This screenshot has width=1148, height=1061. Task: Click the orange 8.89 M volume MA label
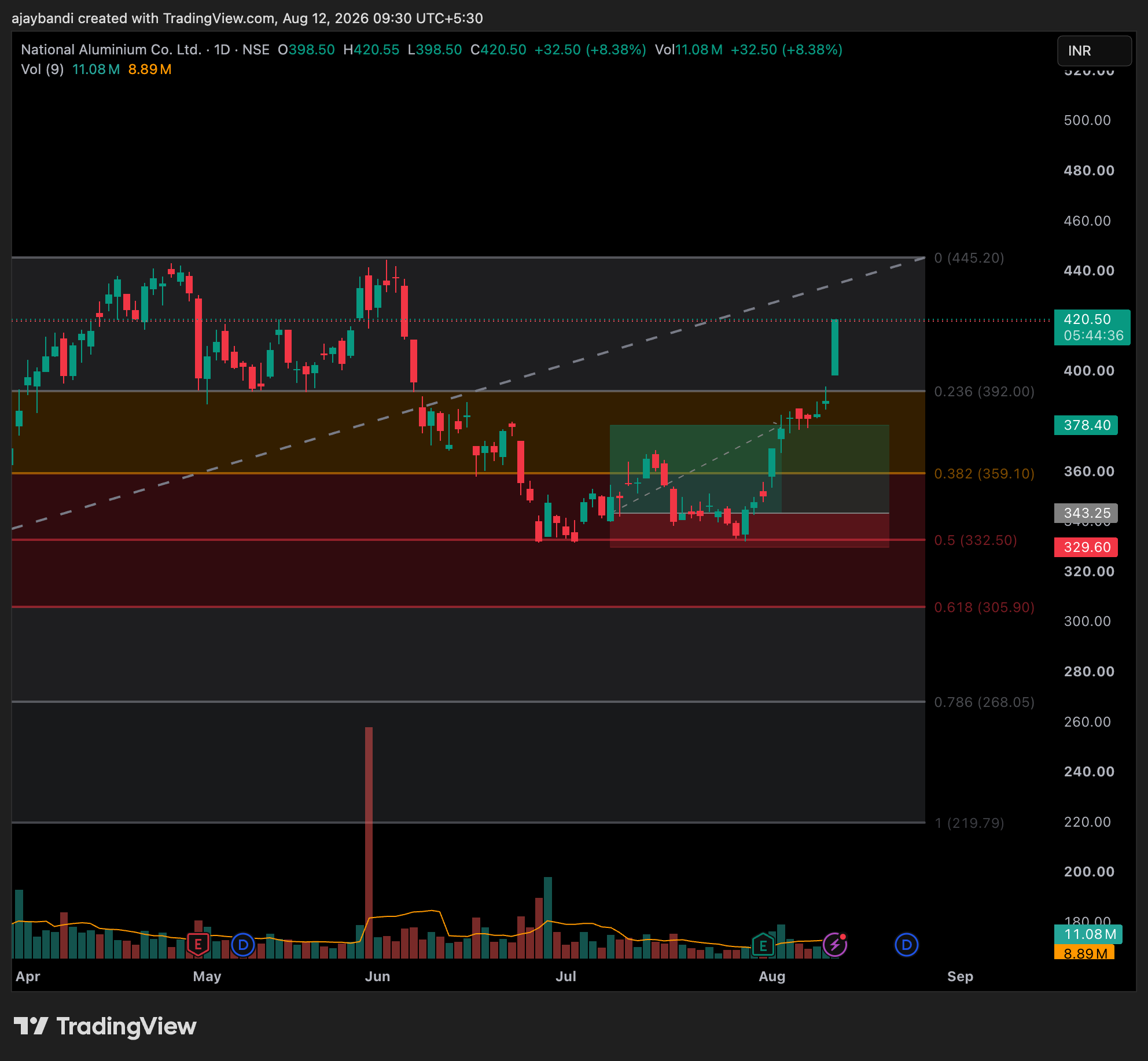(1084, 952)
